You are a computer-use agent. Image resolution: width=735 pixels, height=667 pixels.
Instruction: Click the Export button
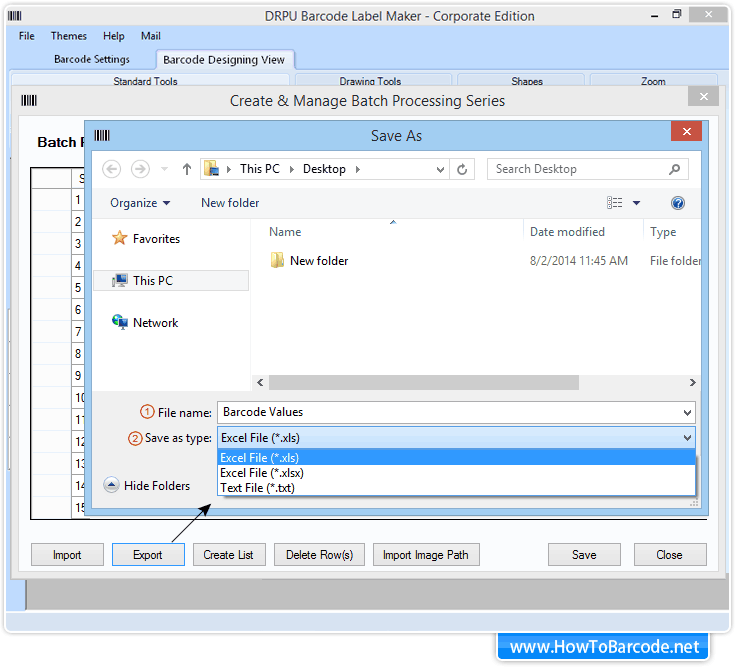148,555
